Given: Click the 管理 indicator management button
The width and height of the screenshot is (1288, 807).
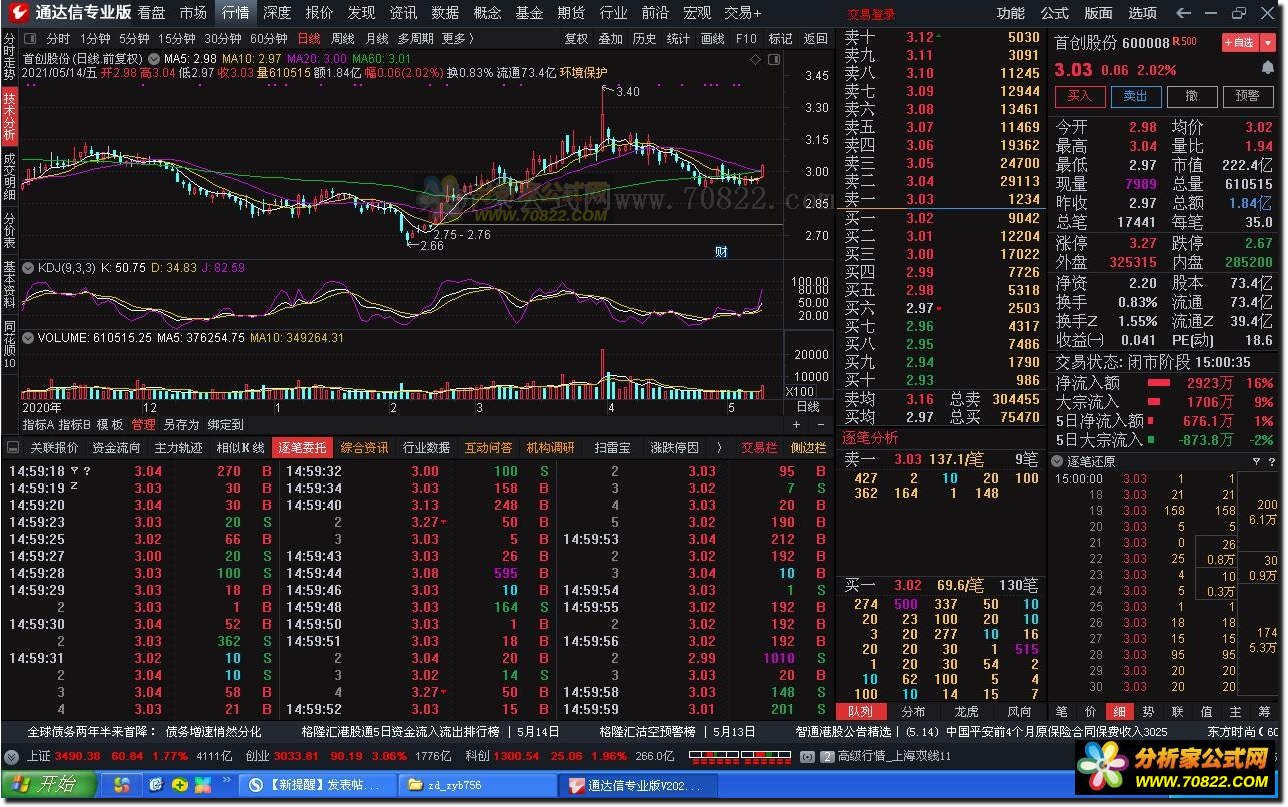Looking at the screenshot, I should pyautogui.click(x=144, y=425).
